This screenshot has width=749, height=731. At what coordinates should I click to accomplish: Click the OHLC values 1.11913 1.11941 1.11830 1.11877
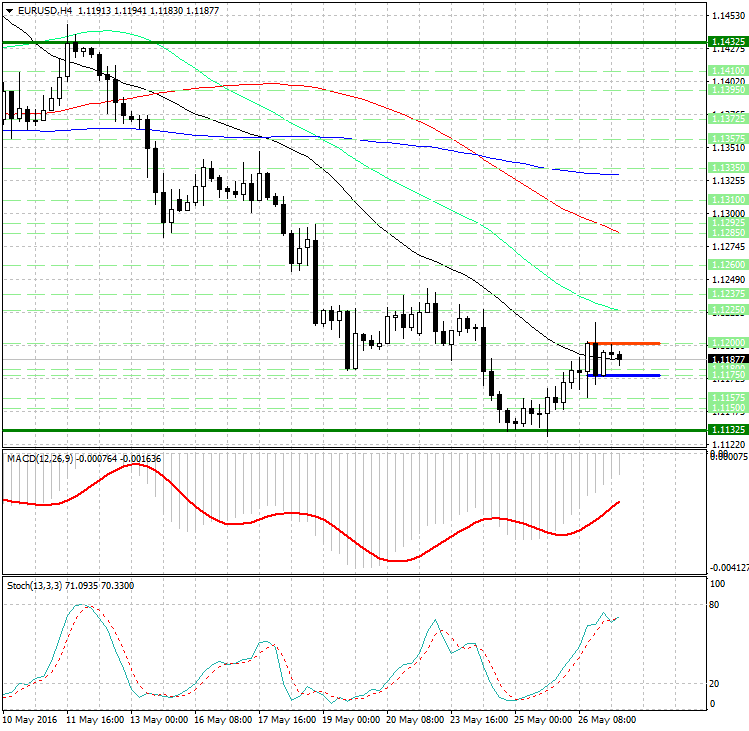click(149, 10)
